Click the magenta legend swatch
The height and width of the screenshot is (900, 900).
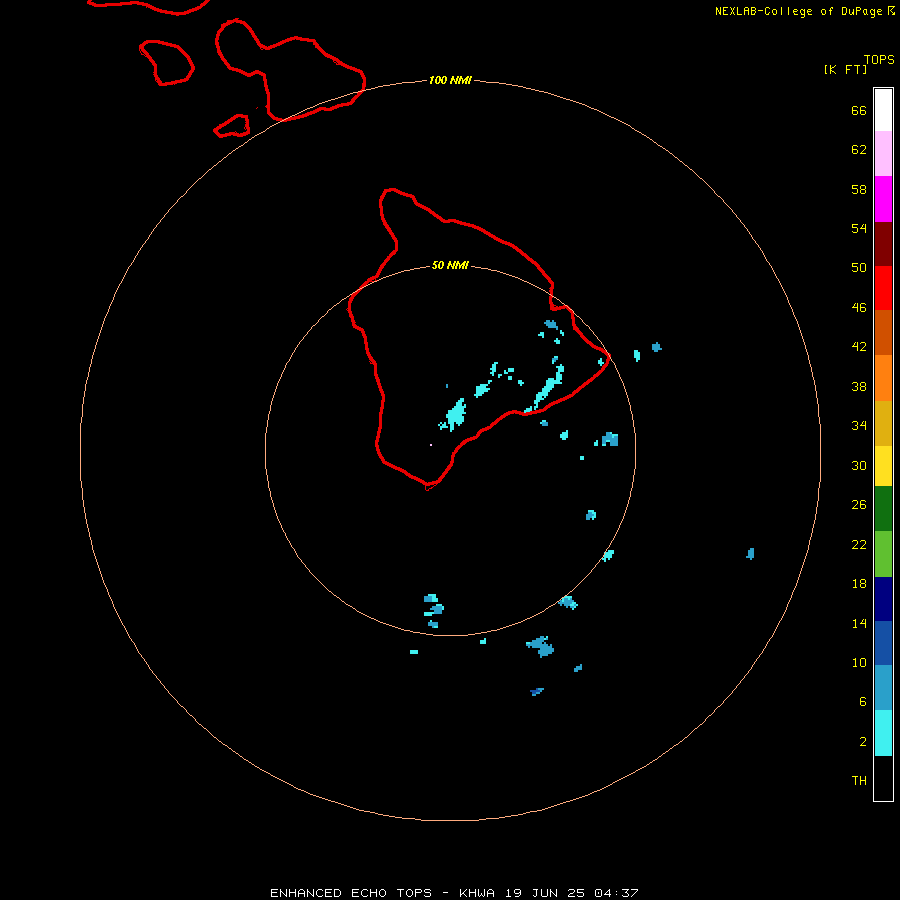click(x=883, y=199)
